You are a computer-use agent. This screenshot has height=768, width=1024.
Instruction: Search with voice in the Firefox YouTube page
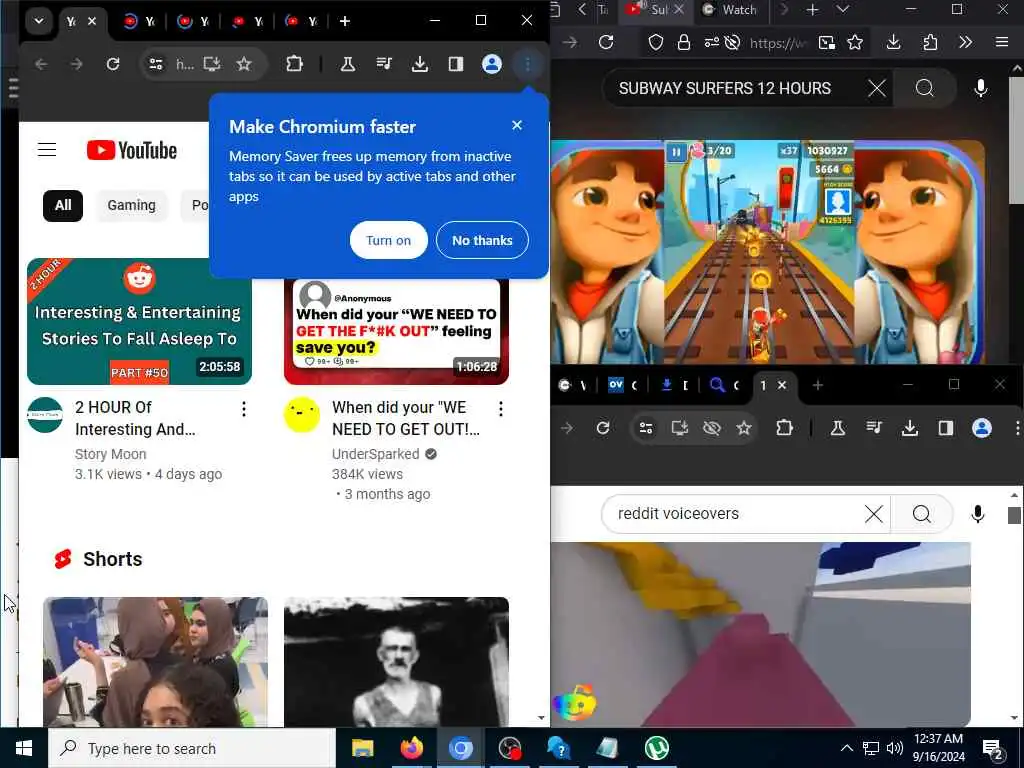(x=980, y=88)
